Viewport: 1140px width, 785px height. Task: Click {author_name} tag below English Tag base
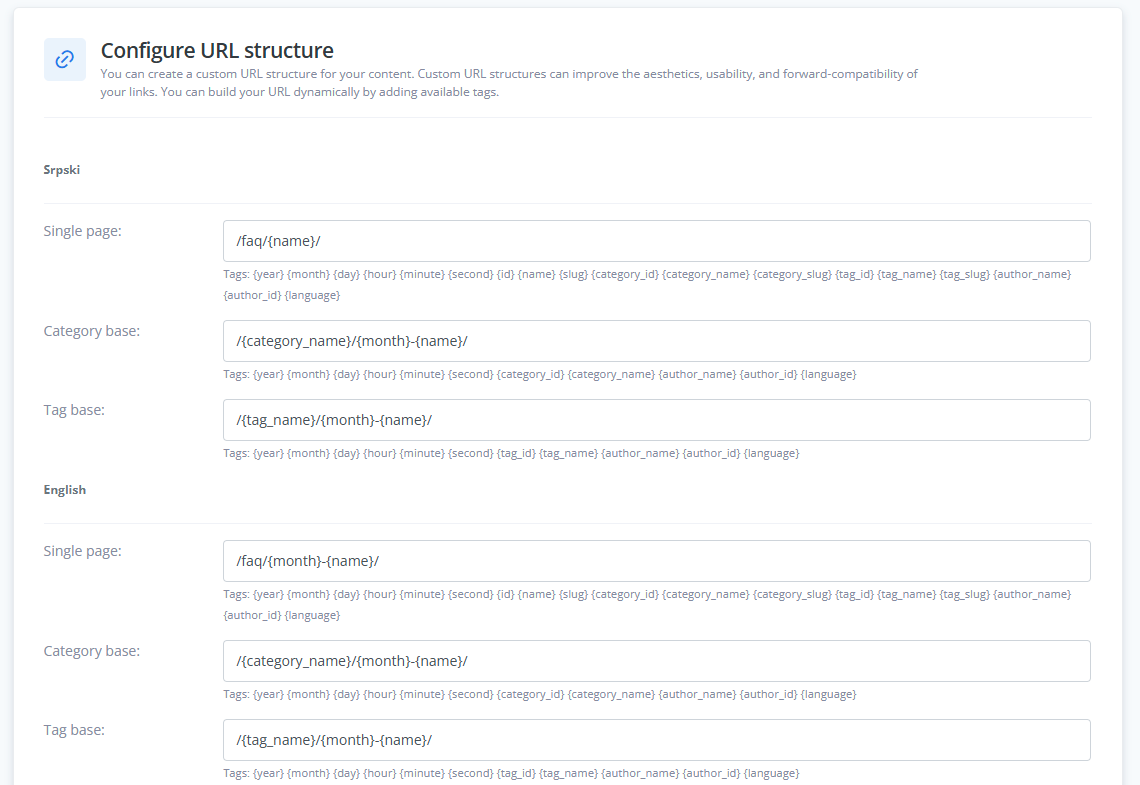pyautogui.click(x=640, y=773)
